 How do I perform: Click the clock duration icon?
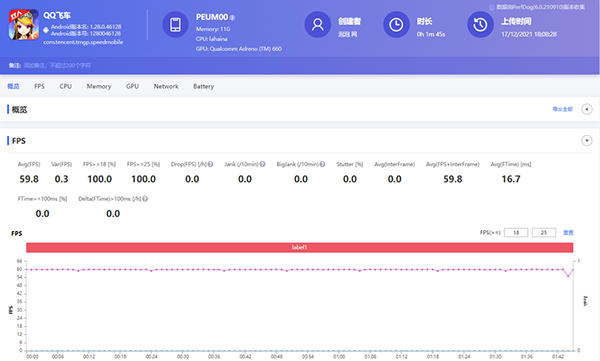tap(396, 25)
